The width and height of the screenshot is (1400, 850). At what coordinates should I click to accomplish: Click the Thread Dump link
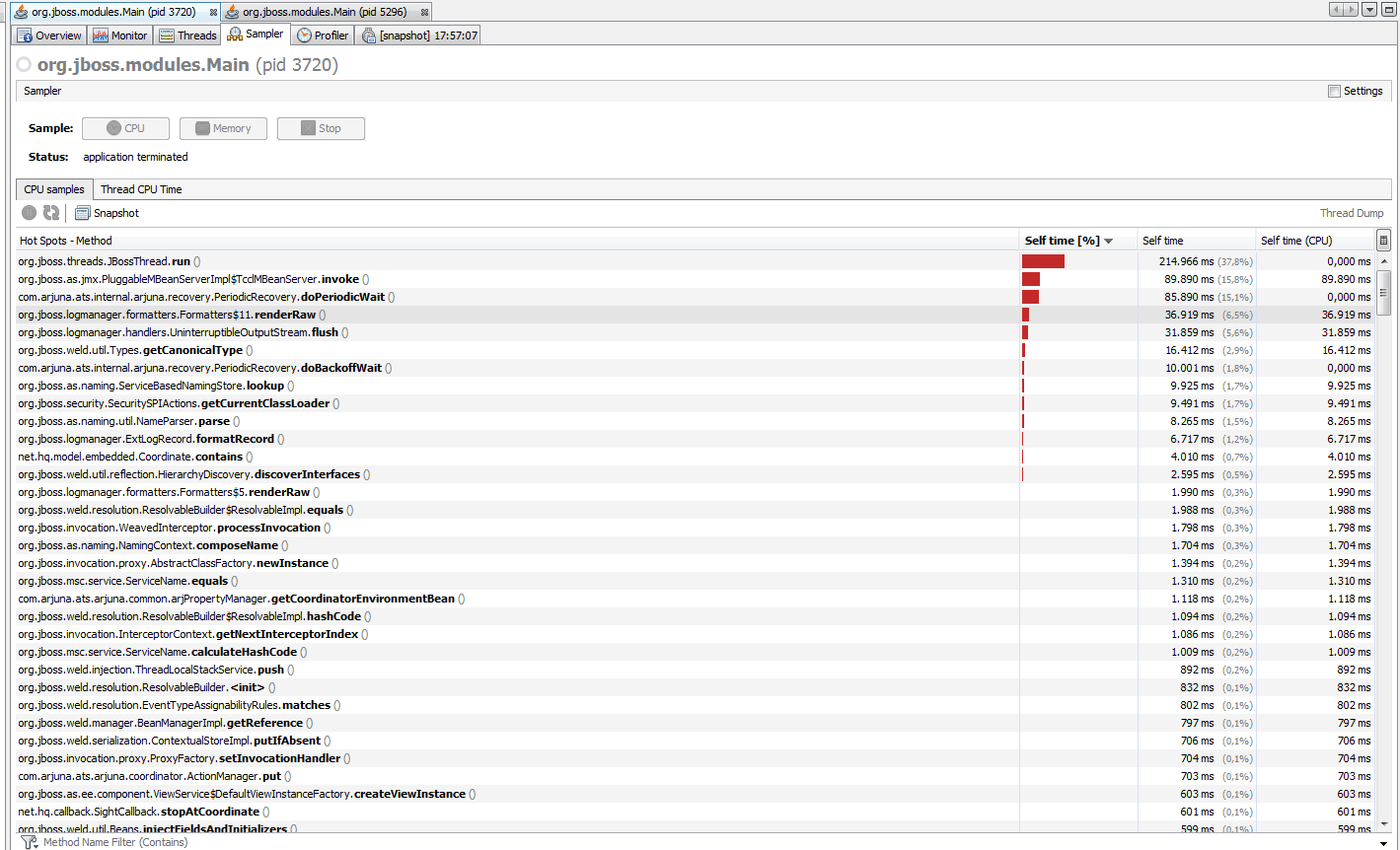point(1352,212)
